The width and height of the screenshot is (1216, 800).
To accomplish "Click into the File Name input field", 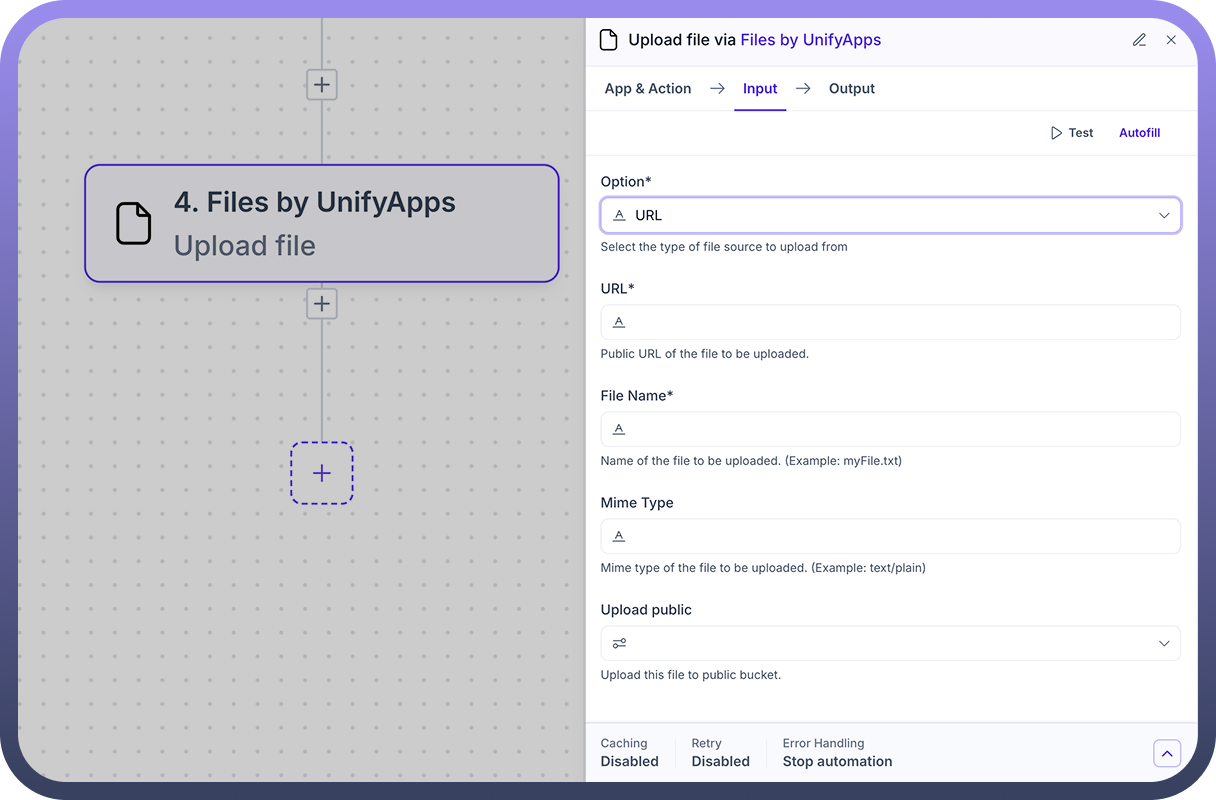I will coord(890,429).
